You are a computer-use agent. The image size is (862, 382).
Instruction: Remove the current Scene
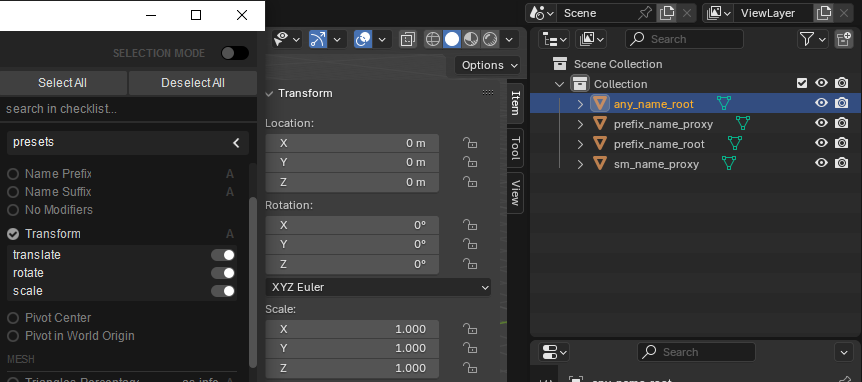(x=687, y=13)
